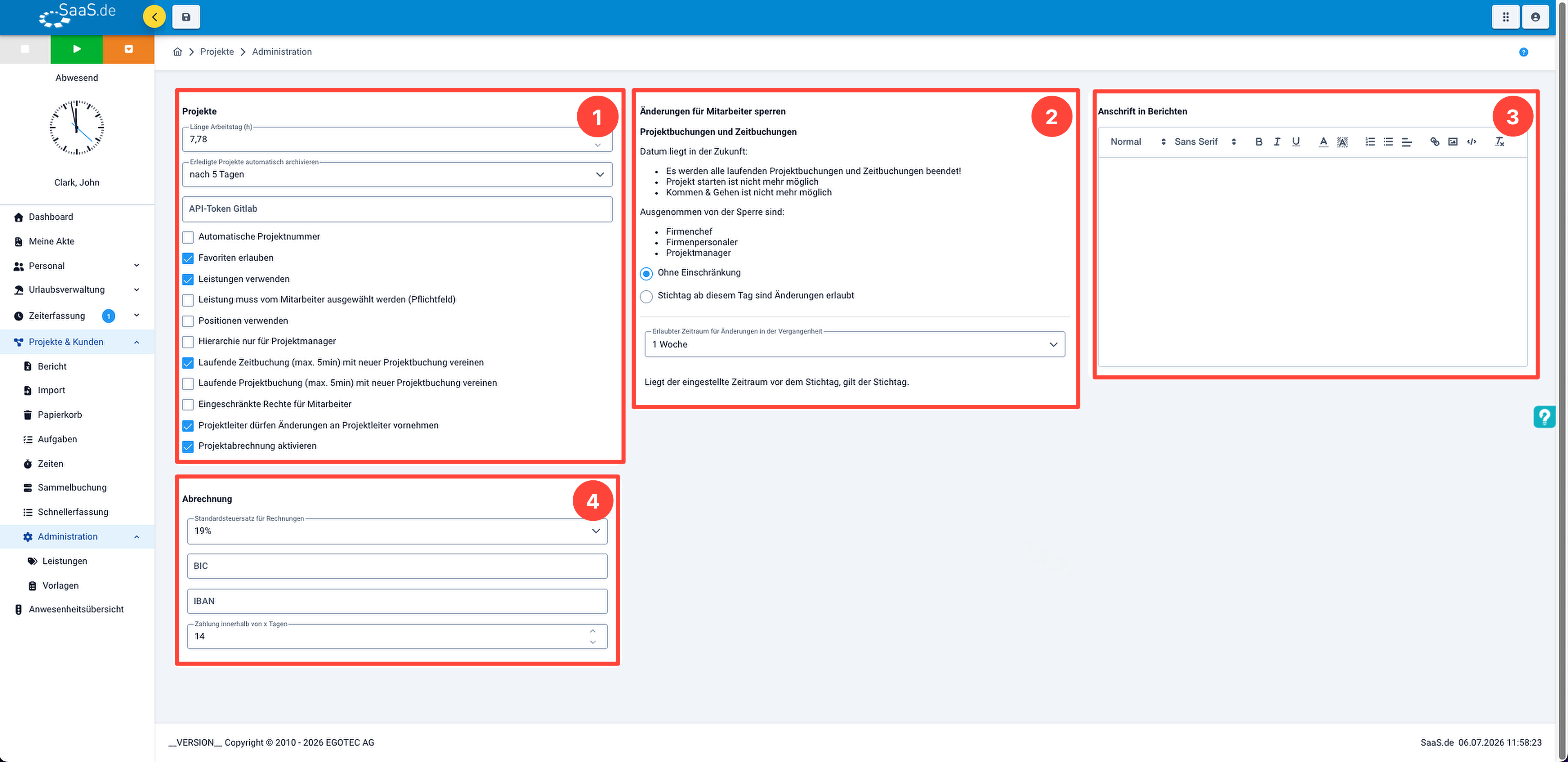Toggle bold formatting in address editor
1568x762 pixels.
tap(1259, 142)
